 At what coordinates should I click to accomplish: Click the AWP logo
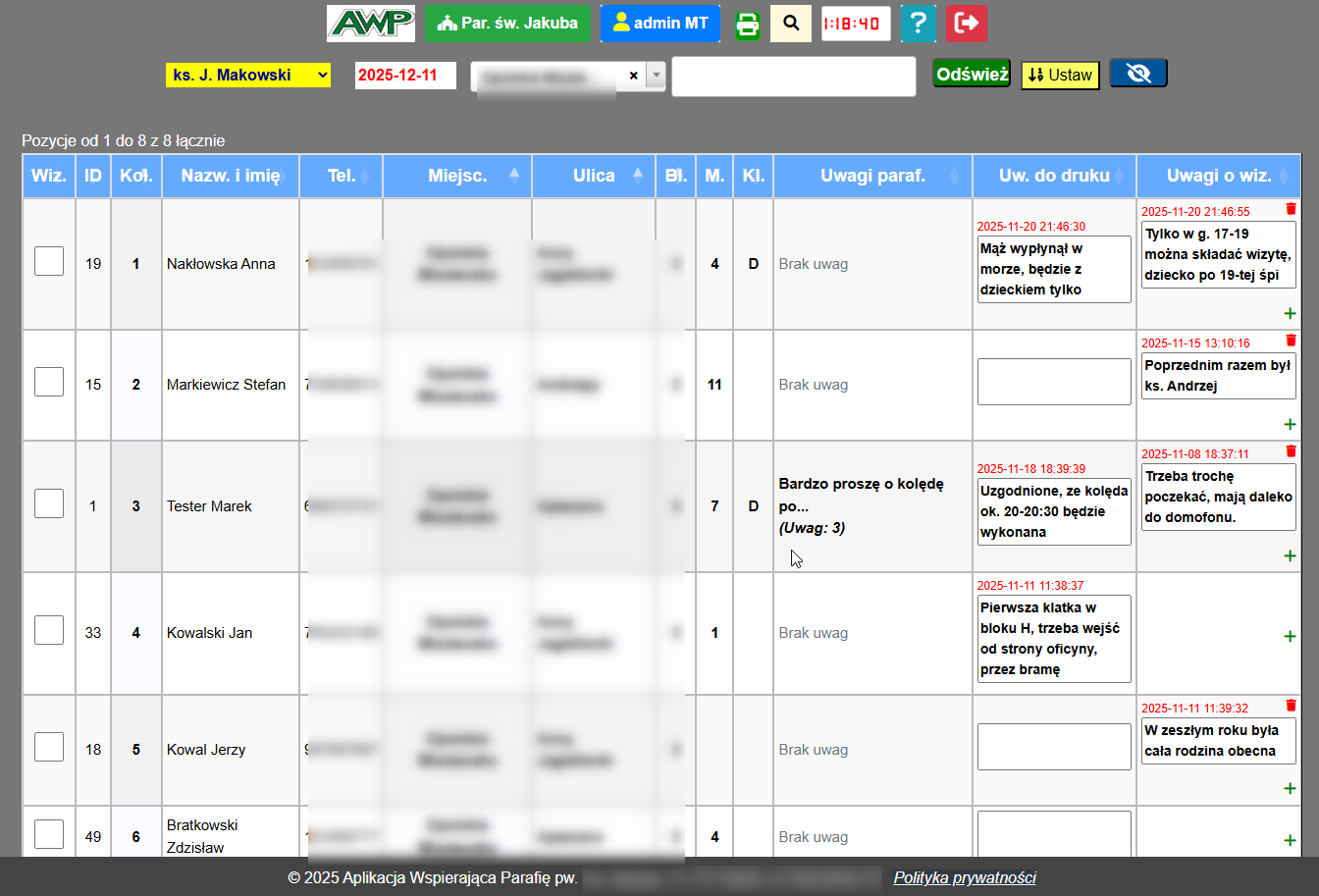pos(371,24)
